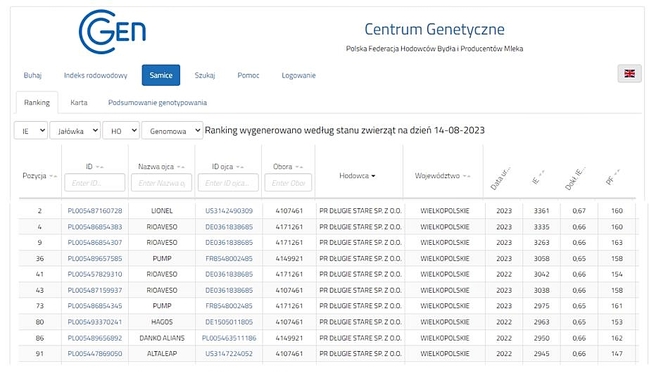The height and width of the screenshot is (373, 649).
Task: Sort by Hodowca column arrow
Action: point(373,176)
